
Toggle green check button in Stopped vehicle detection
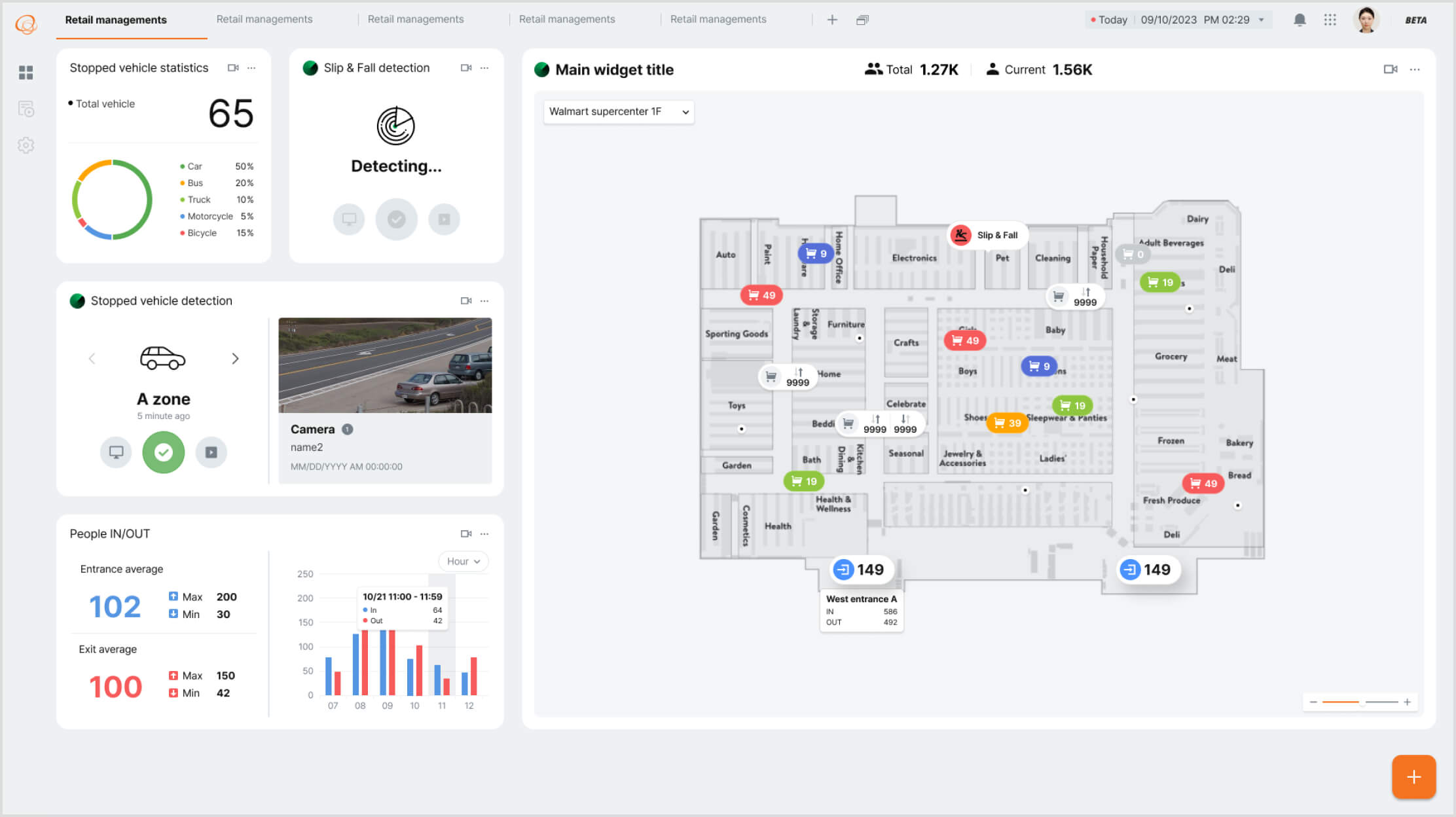[164, 452]
